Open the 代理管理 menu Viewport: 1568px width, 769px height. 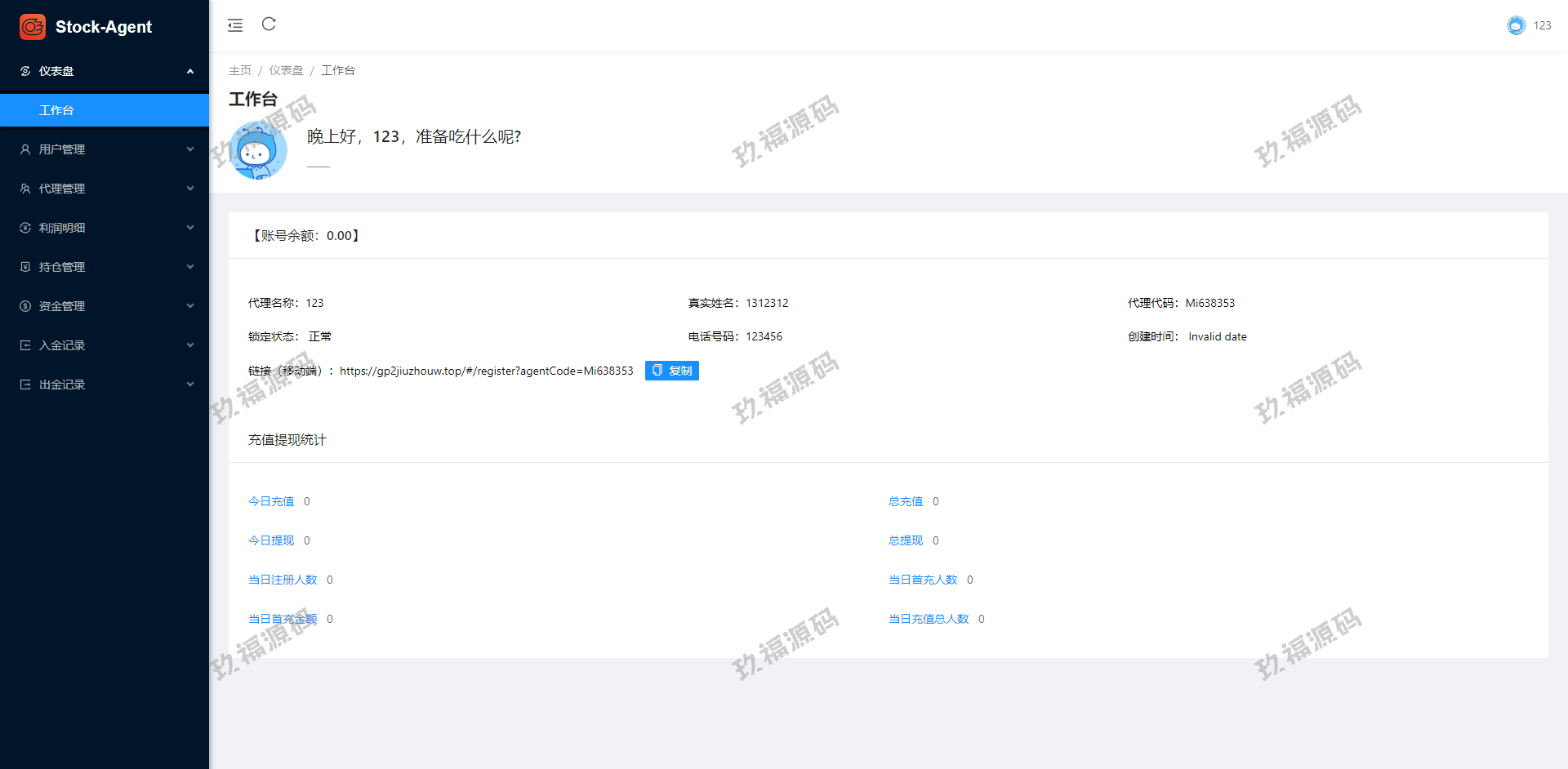pos(62,189)
